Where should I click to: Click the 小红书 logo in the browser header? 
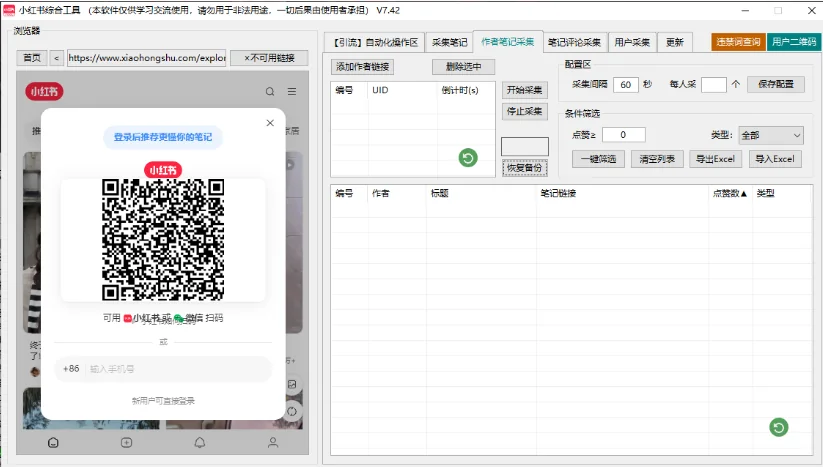tap(44, 92)
